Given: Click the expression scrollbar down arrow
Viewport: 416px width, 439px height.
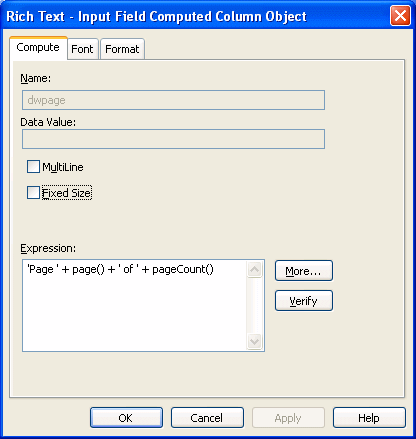Looking at the screenshot, I should coord(255,342).
